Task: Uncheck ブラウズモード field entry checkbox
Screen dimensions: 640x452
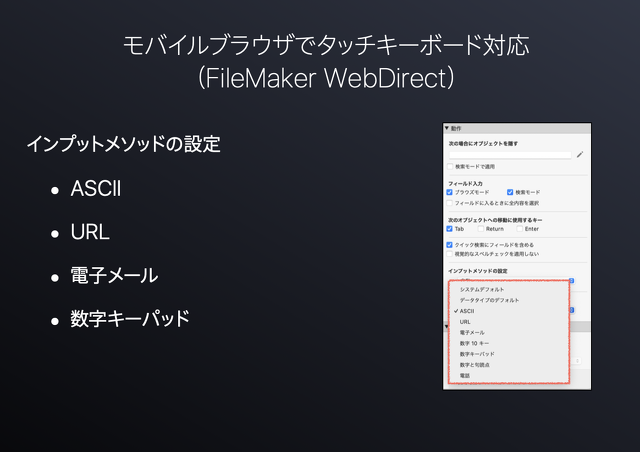Action: 450,192
